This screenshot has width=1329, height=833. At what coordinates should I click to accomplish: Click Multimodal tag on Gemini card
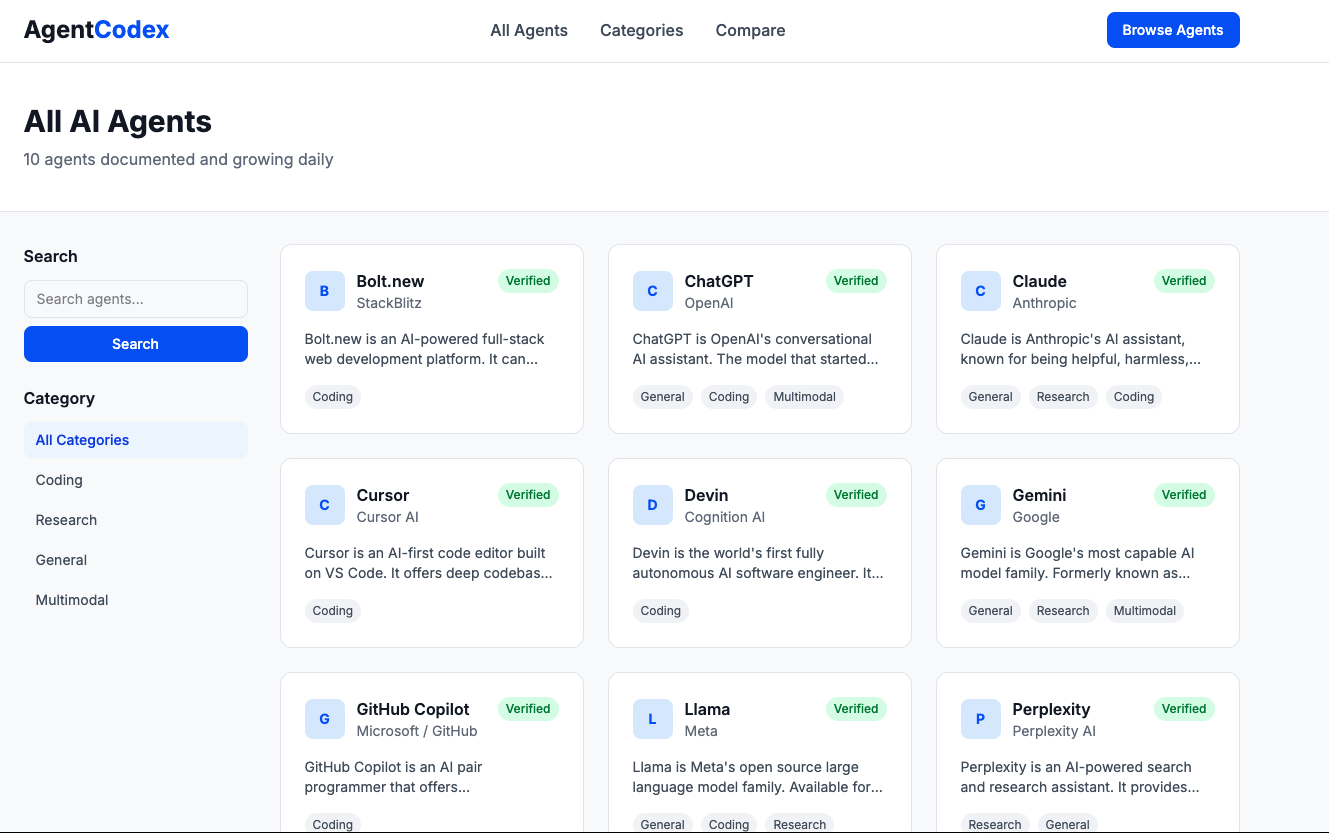(x=1145, y=611)
